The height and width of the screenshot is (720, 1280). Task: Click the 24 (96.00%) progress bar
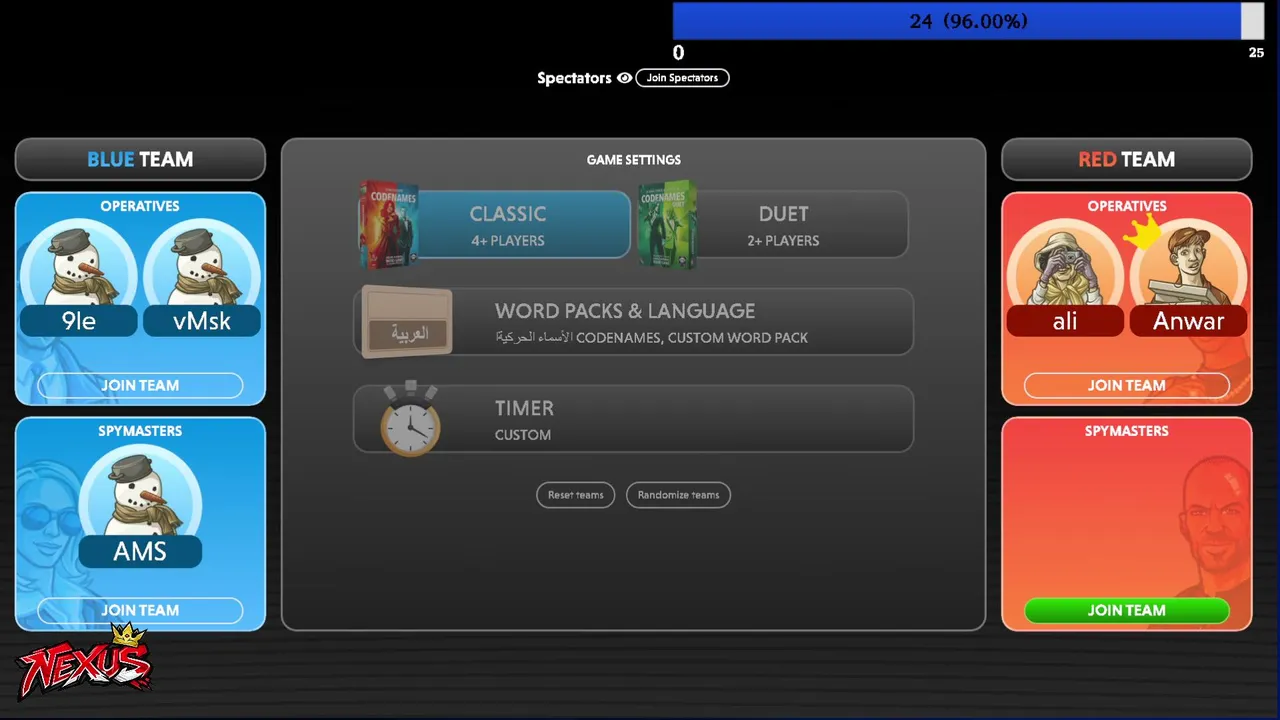click(x=969, y=21)
